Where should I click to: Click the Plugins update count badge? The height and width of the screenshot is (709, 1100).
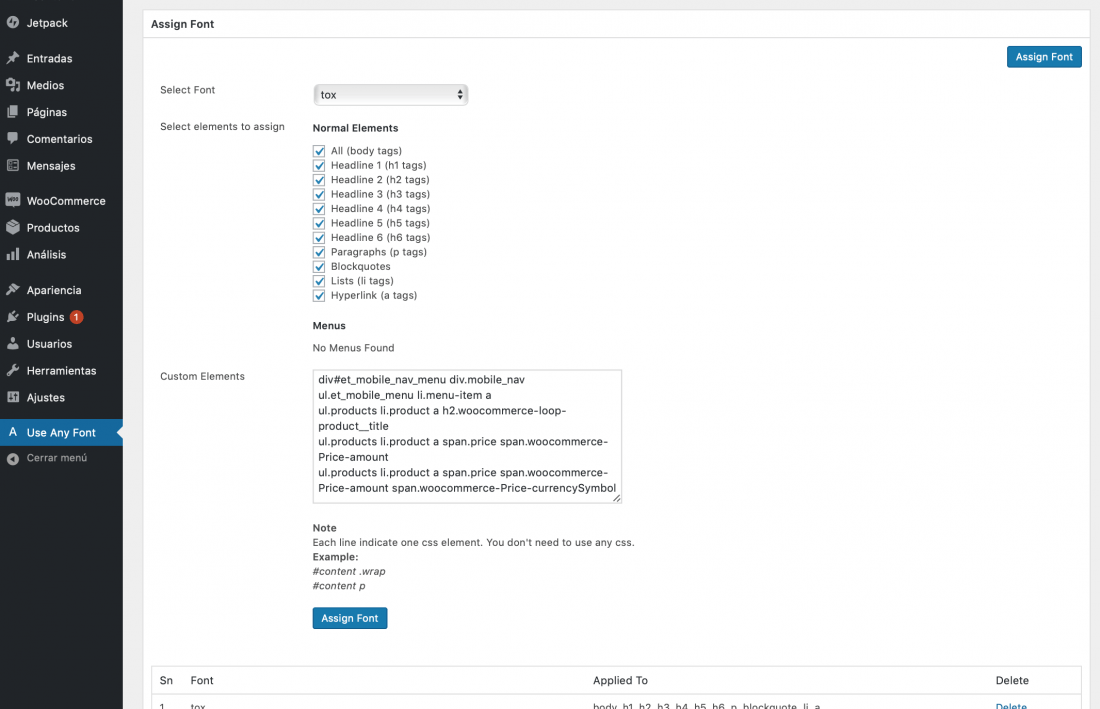76,317
